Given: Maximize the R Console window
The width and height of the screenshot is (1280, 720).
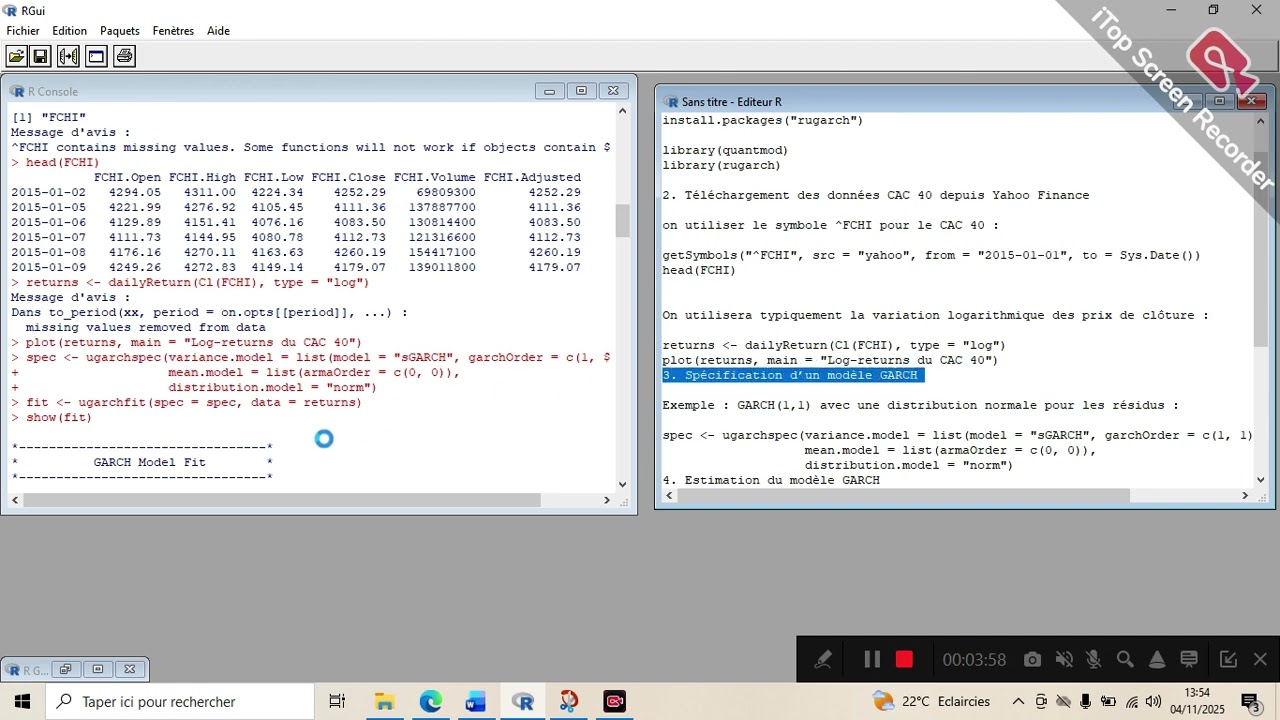Looking at the screenshot, I should [582, 91].
